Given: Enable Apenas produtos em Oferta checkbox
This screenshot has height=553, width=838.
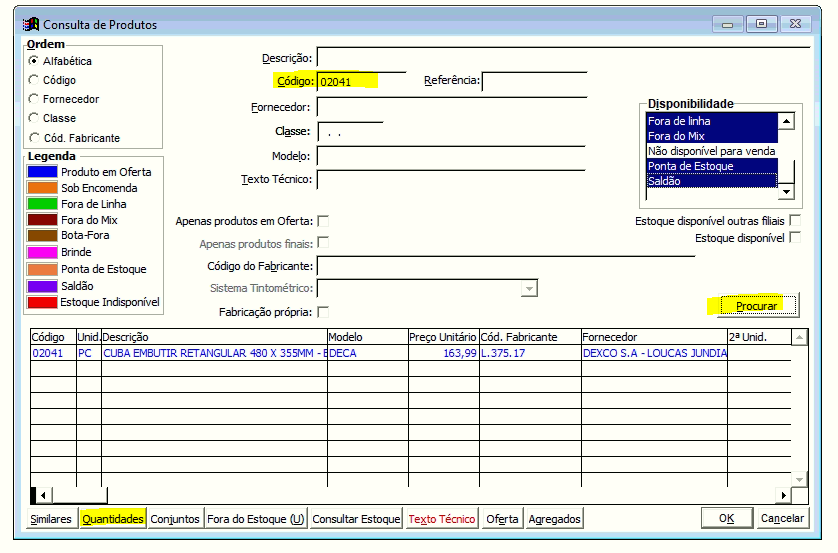Looking at the screenshot, I should [x=323, y=221].
